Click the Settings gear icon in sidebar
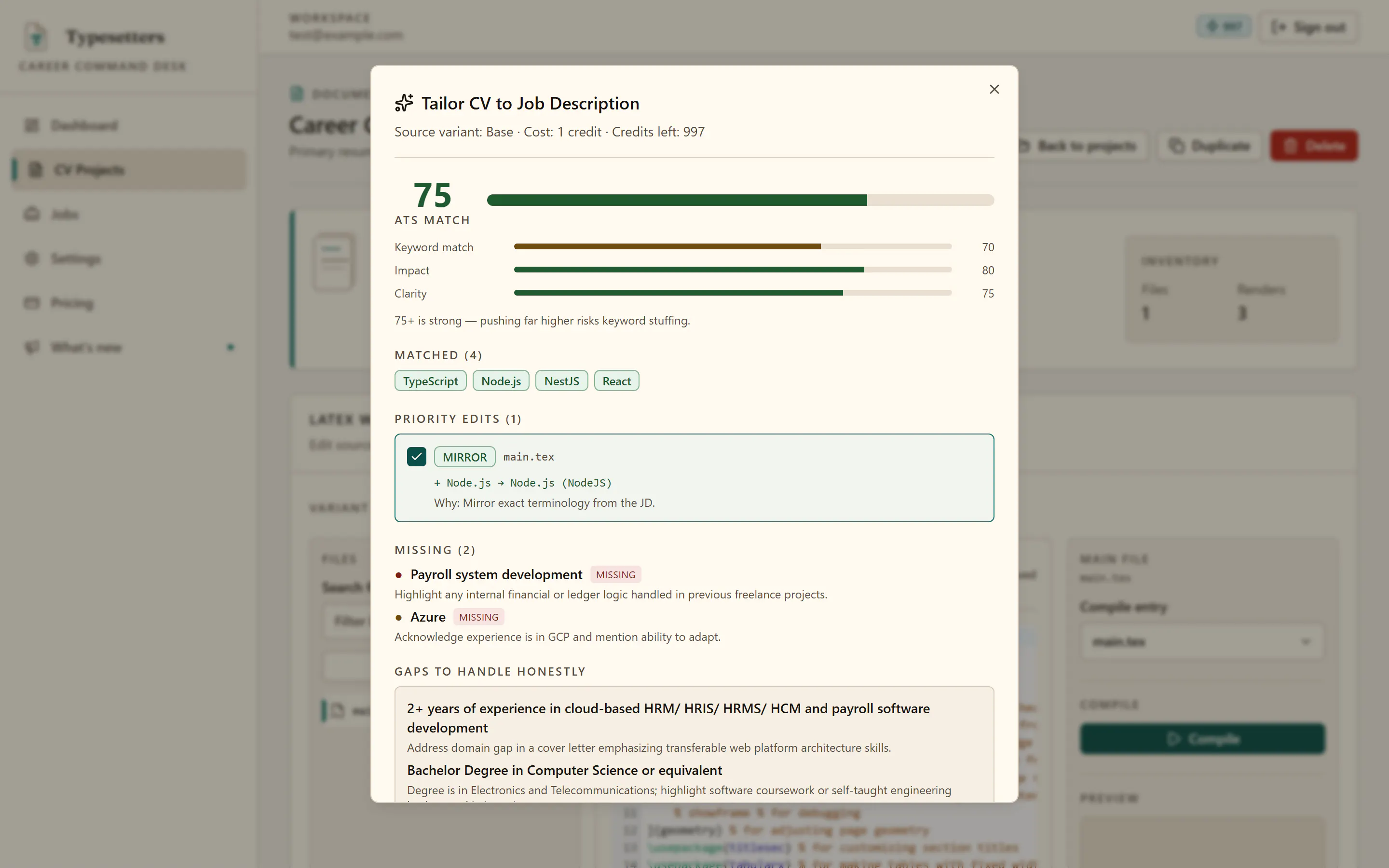 32,258
